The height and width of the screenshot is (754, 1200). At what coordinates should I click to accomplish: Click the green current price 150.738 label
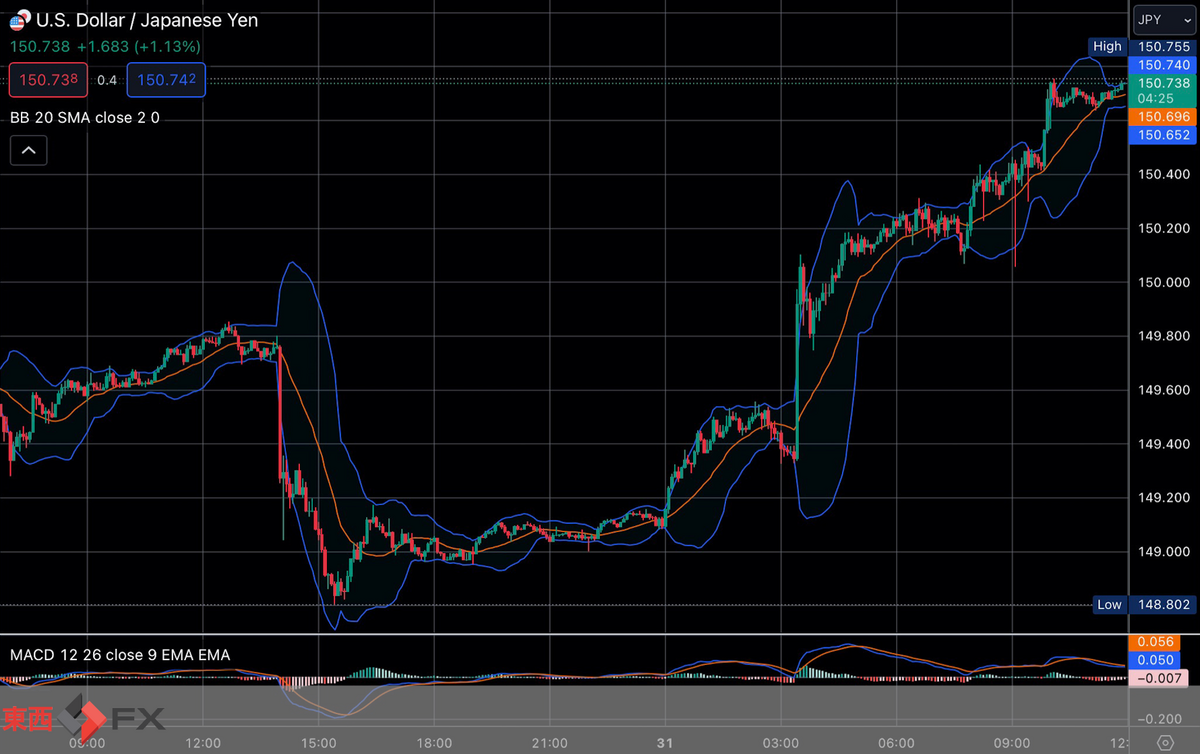pos(1163,90)
